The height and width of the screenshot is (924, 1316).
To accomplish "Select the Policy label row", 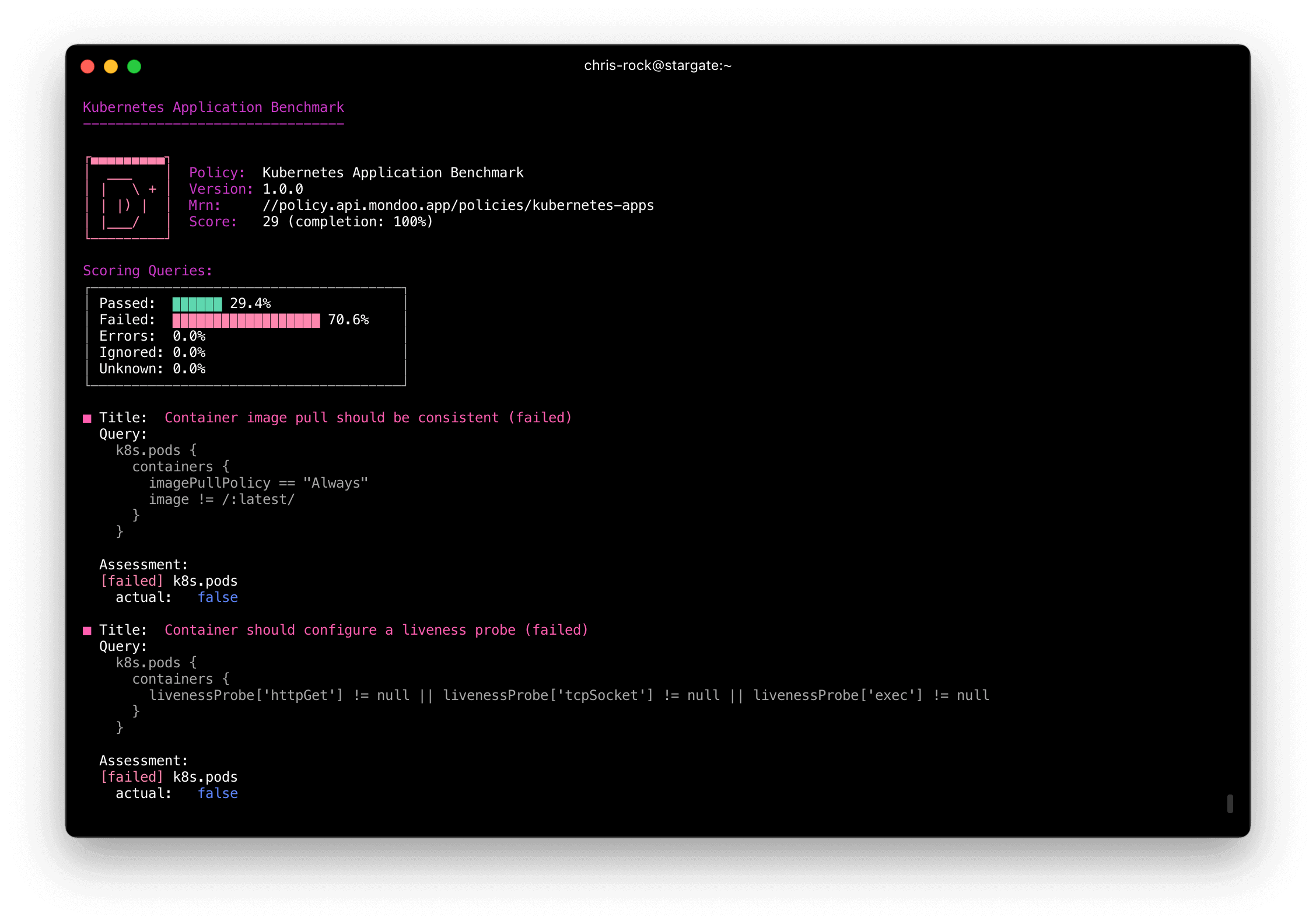I will 216,172.
